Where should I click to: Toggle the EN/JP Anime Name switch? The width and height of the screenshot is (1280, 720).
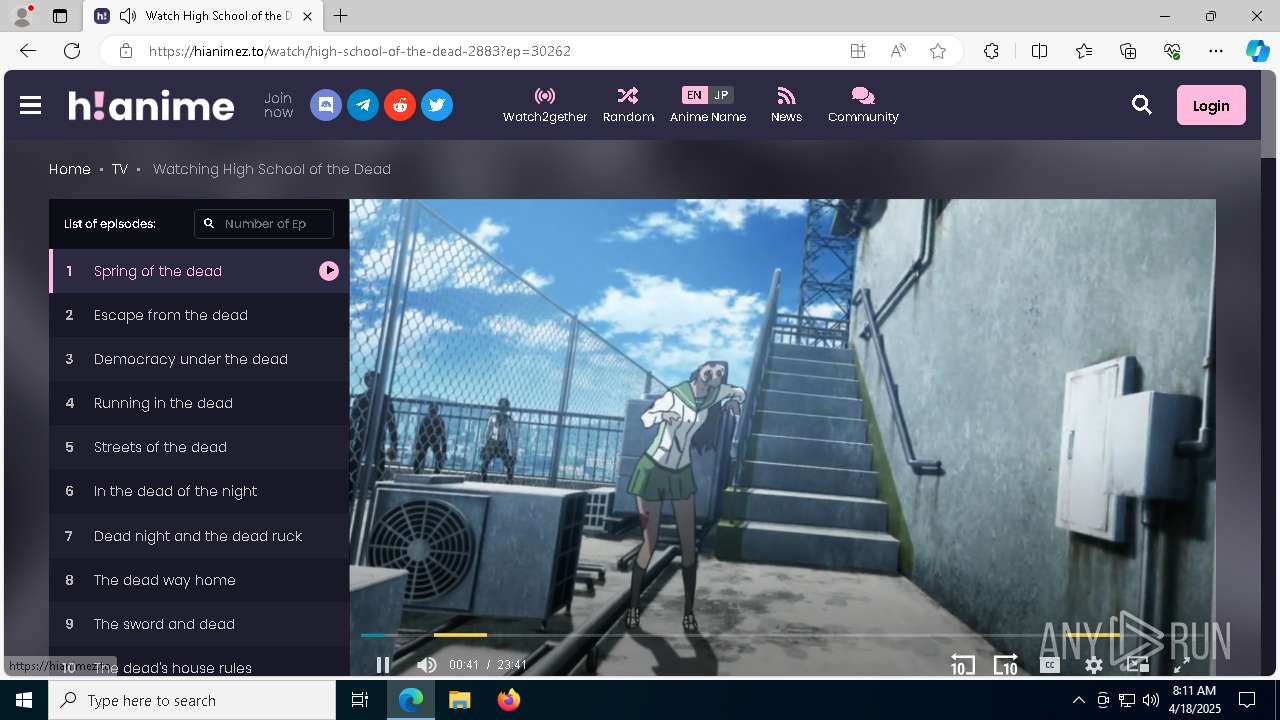(708, 95)
